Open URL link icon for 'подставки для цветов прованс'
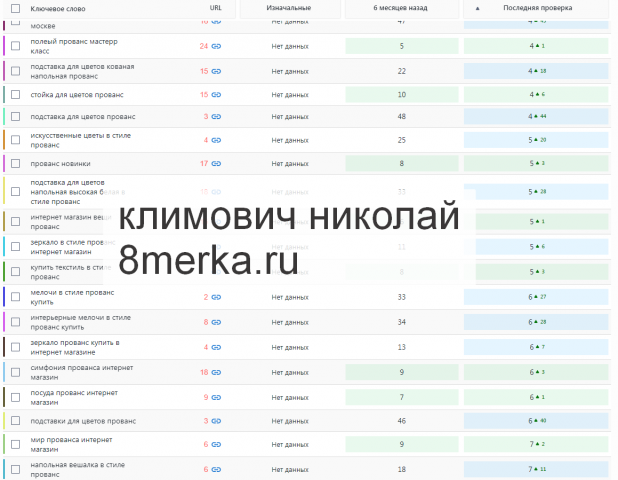The height and width of the screenshot is (480, 618). tap(216, 421)
